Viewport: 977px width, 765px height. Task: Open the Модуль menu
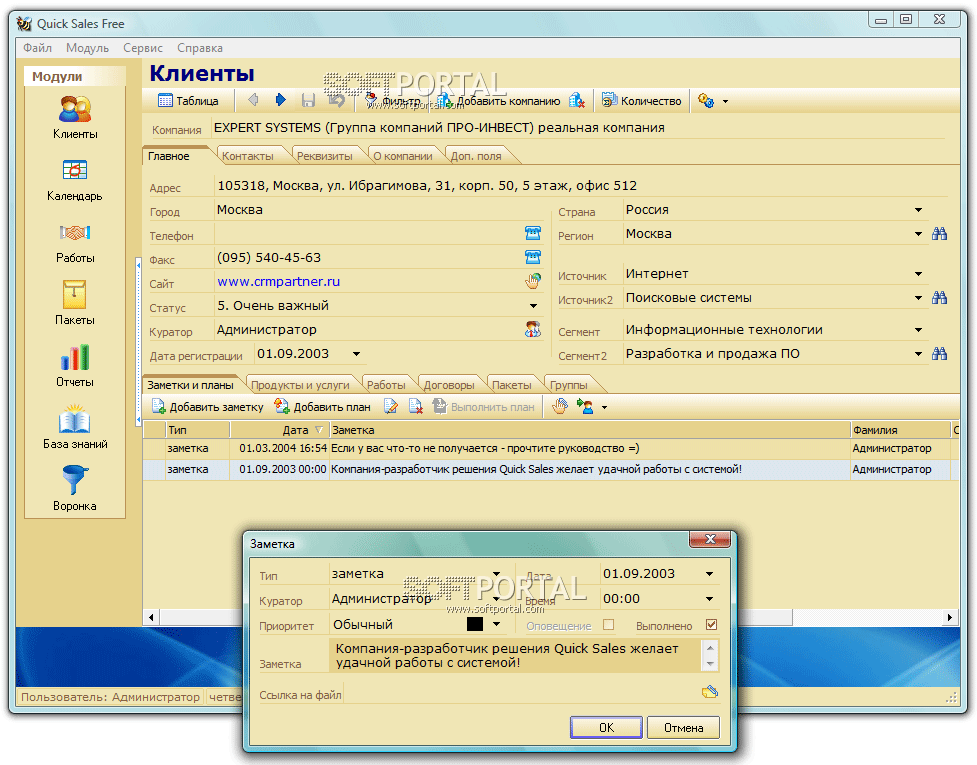(x=87, y=48)
